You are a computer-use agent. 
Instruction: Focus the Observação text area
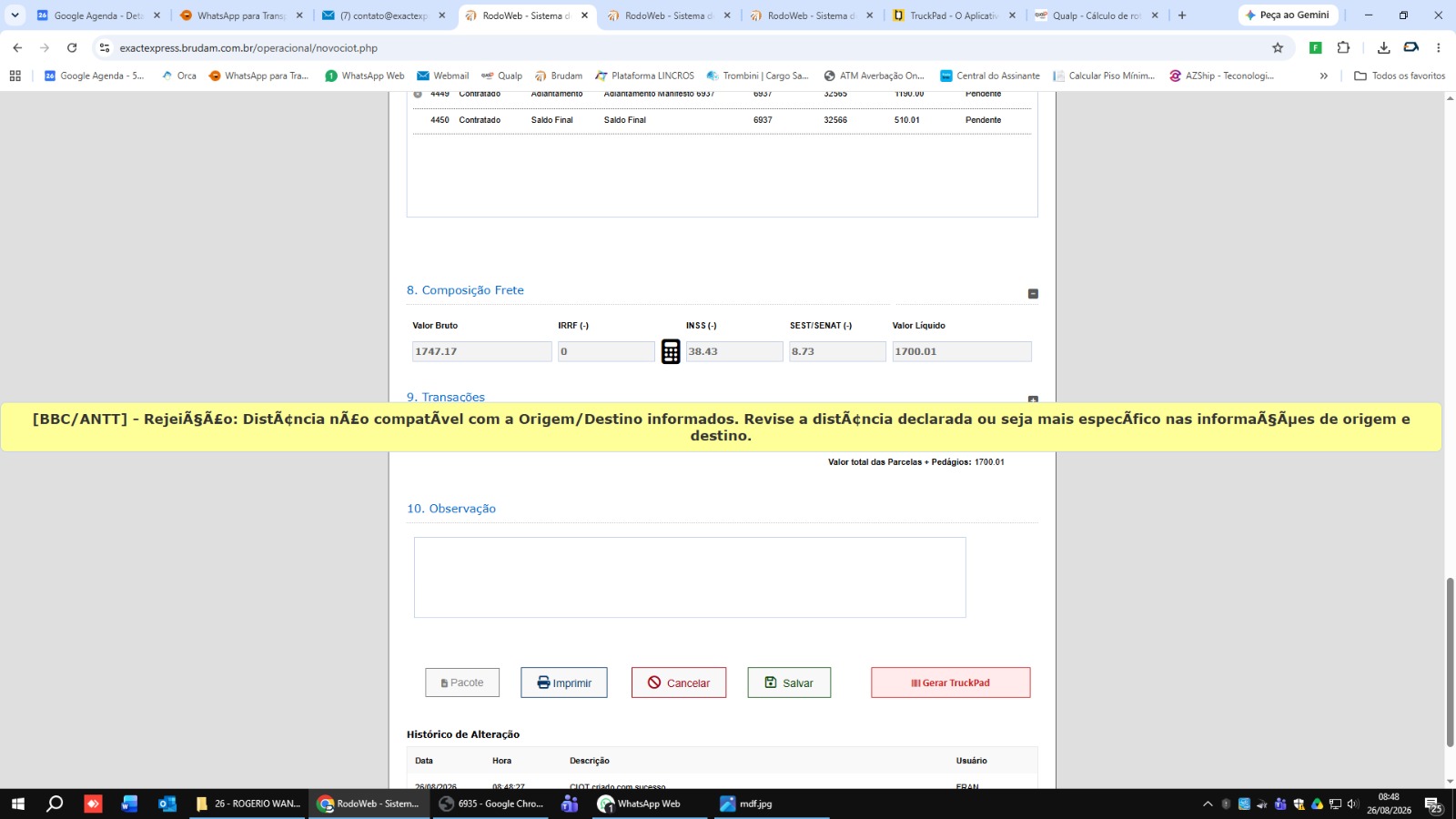point(690,577)
